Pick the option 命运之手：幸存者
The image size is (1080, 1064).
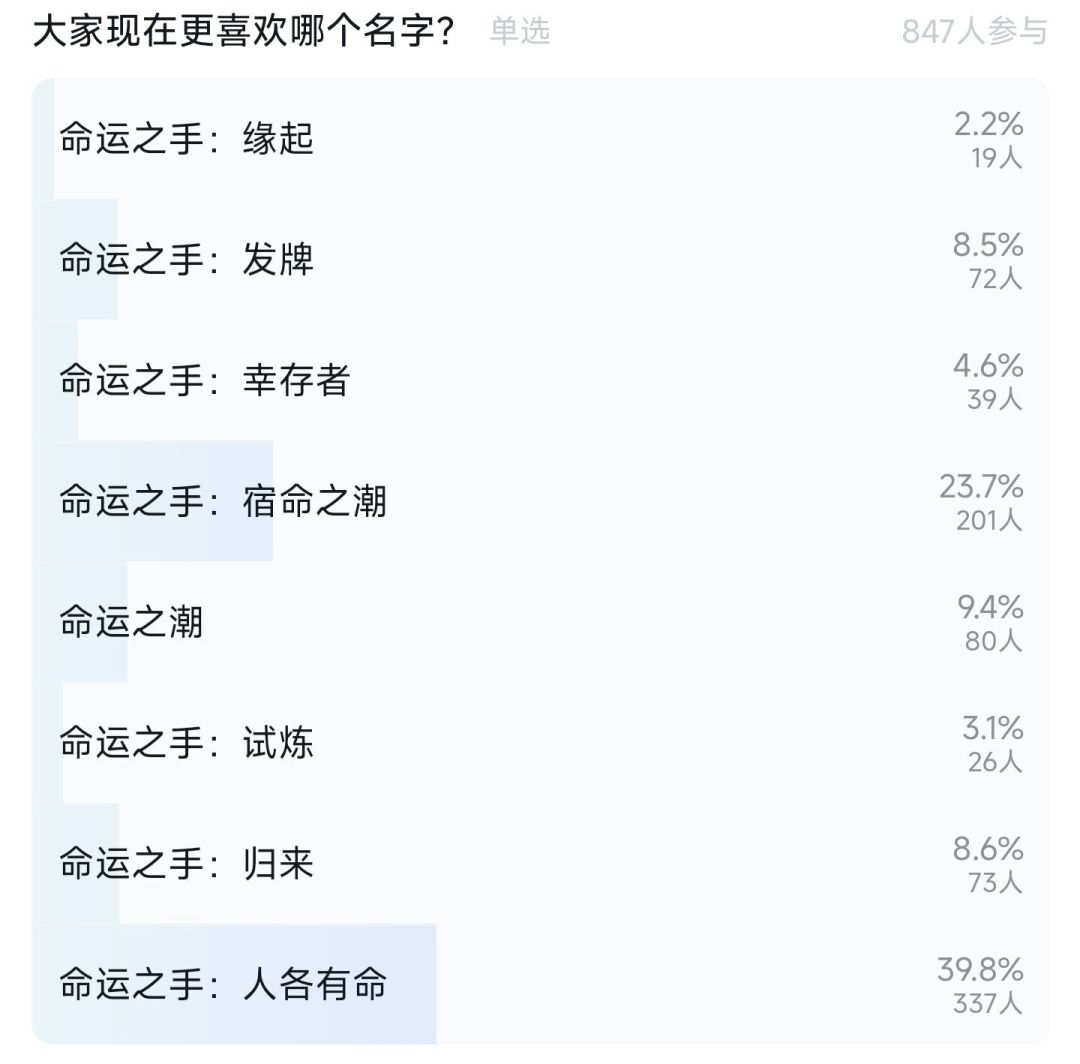pyautogui.click(x=205, y=381)
